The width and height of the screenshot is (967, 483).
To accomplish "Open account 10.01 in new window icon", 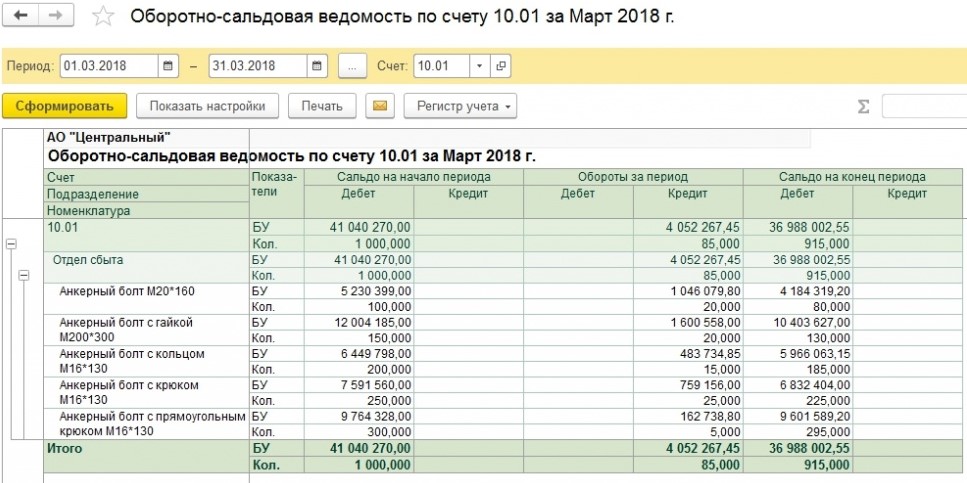I will [500, 66].
